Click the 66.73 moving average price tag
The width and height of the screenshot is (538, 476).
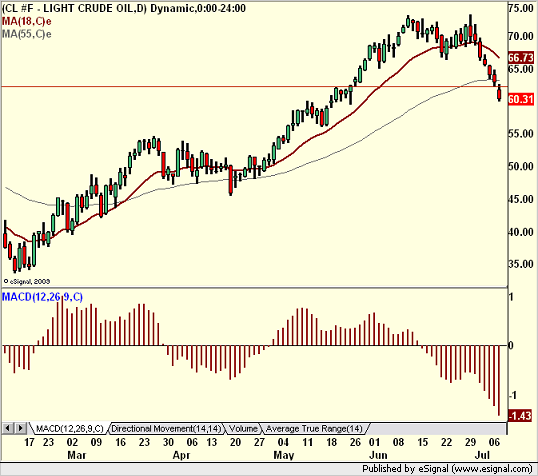coord(521,58)
